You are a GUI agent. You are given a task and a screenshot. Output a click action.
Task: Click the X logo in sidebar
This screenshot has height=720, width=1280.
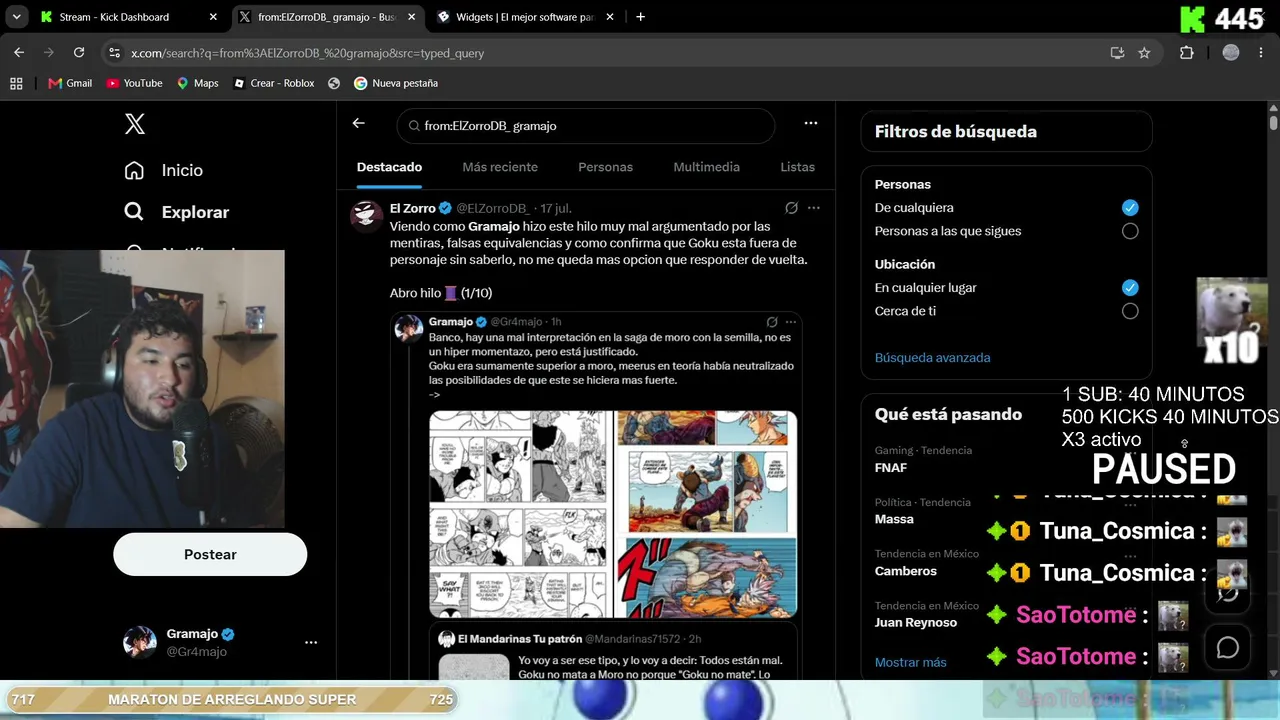[x=135, y=124]
